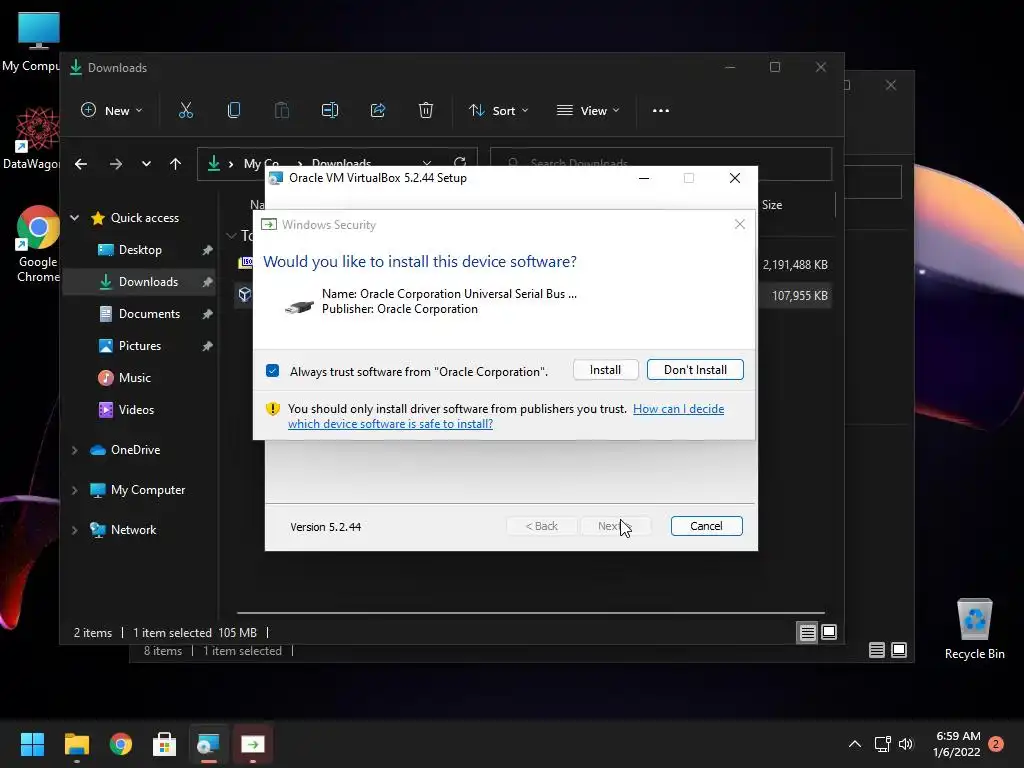Select Music in navigation pane
Screen dimensions: 1024x768
[140, 377]
